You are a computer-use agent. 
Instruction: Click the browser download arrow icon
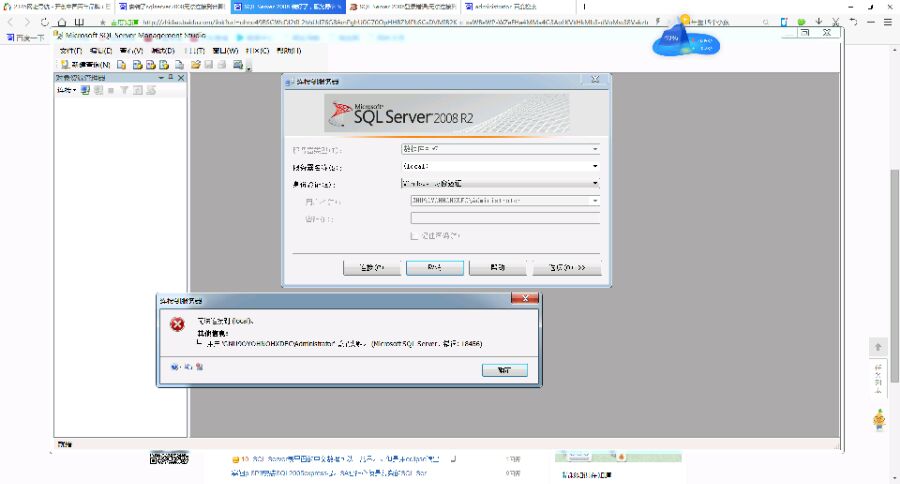click(x=818, y=22)
